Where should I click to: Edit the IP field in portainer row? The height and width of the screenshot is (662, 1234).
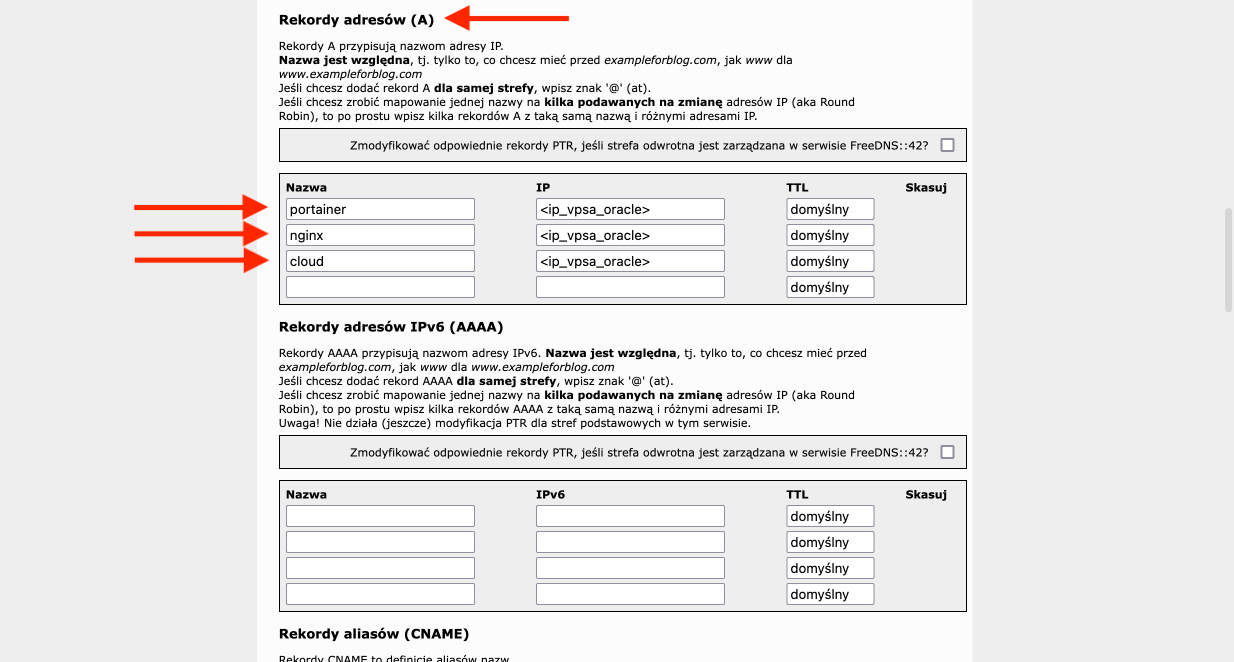coord(630,209)
